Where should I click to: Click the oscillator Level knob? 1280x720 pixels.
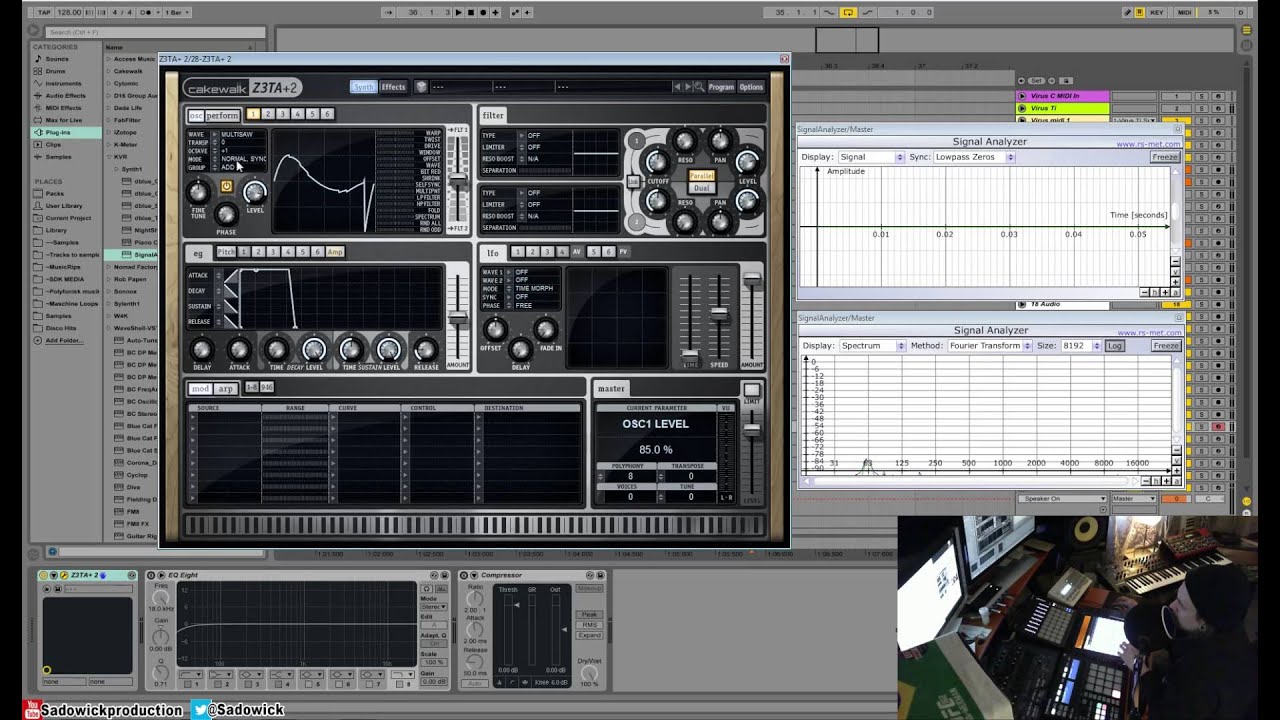(x=255, y=191)
